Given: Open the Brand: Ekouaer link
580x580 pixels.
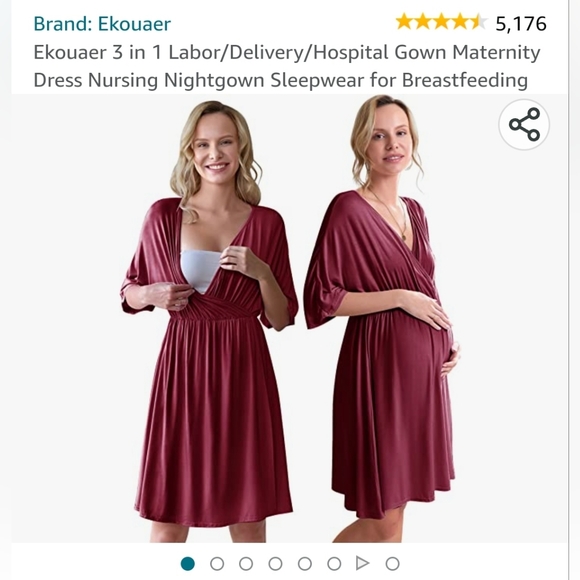Looking at the screenshot, I should coord(102,24).
